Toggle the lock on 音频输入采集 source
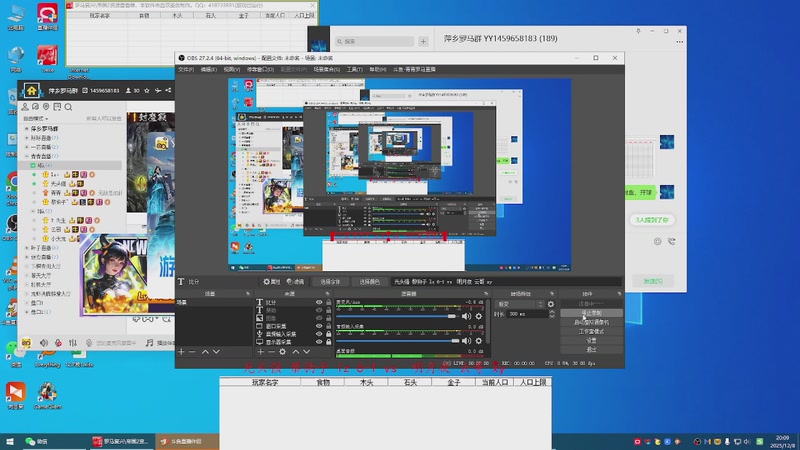 pyautogui.click(x=329, y=334)
